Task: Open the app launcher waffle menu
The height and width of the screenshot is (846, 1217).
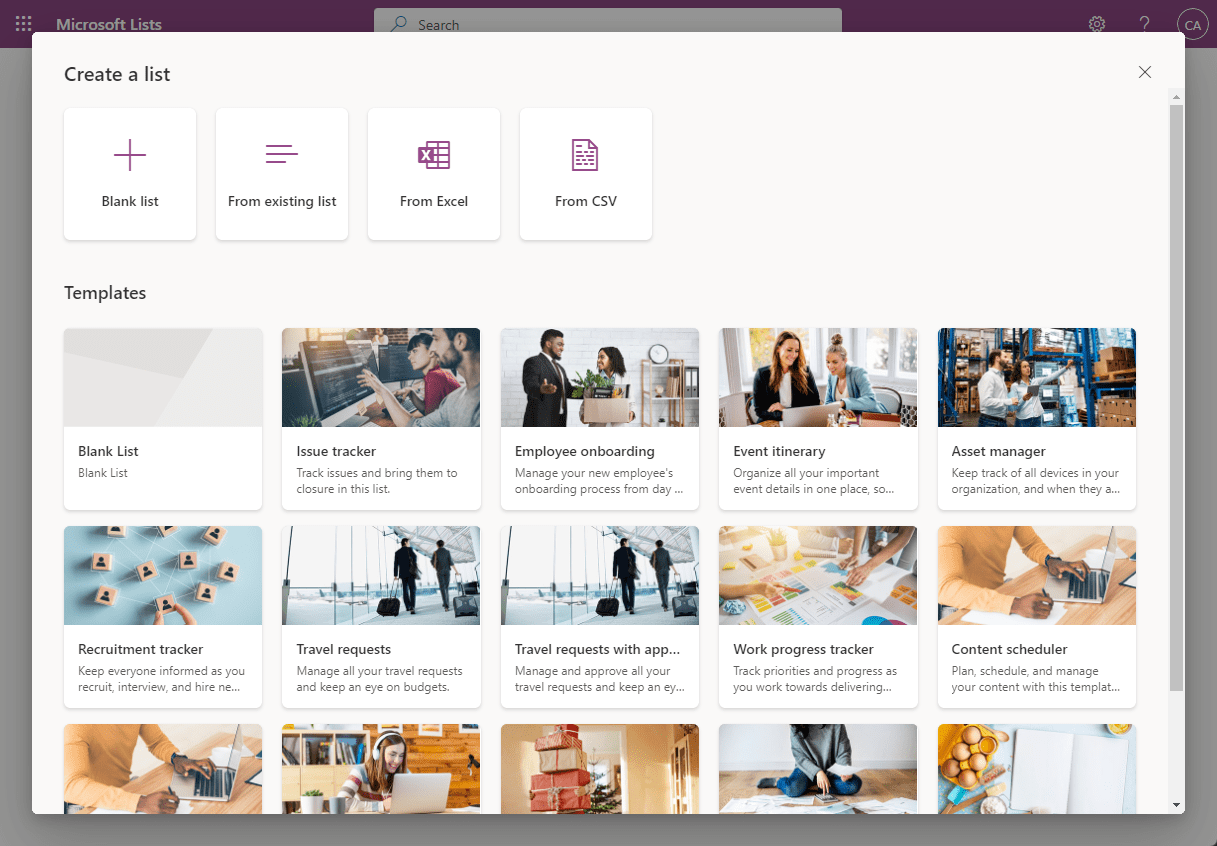Action: tap(24, 24)
